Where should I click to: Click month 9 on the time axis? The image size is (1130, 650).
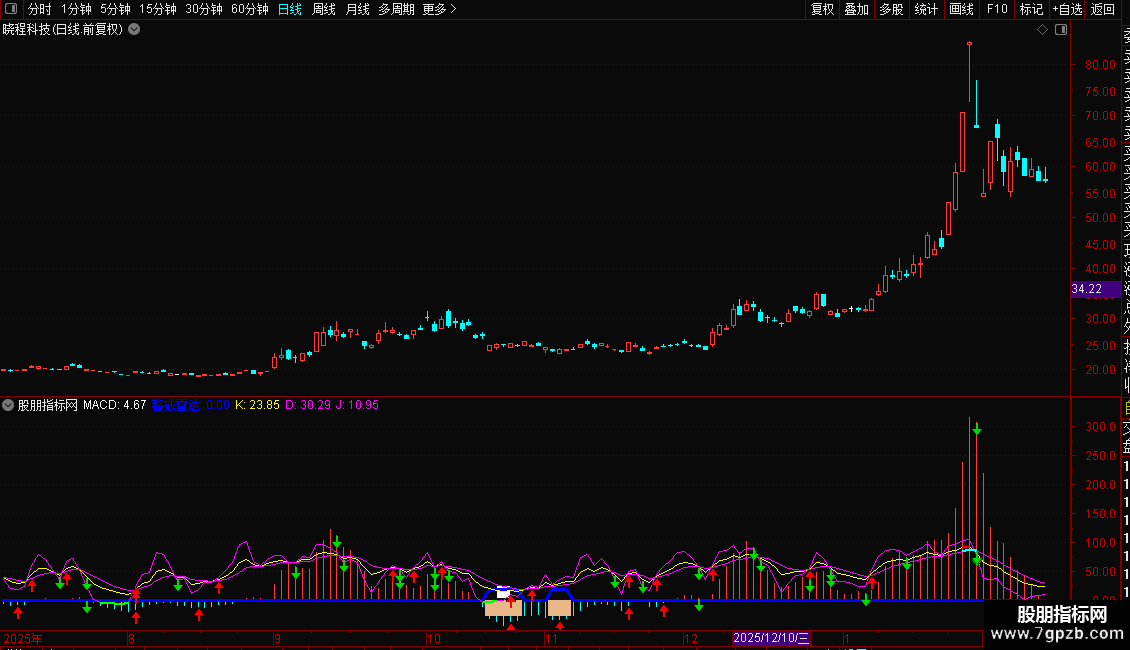[x=277, y=638]
